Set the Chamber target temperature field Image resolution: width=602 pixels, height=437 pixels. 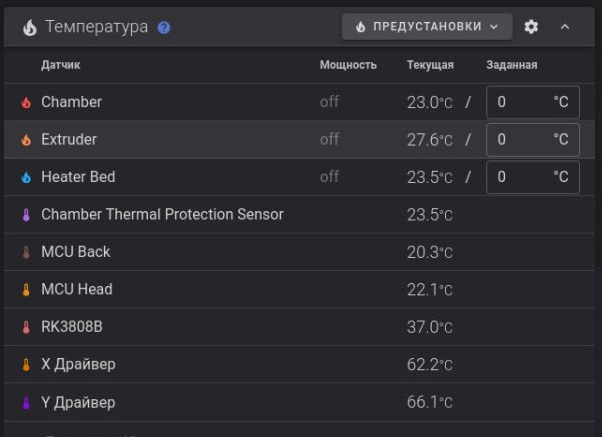[x=520, y=102]
